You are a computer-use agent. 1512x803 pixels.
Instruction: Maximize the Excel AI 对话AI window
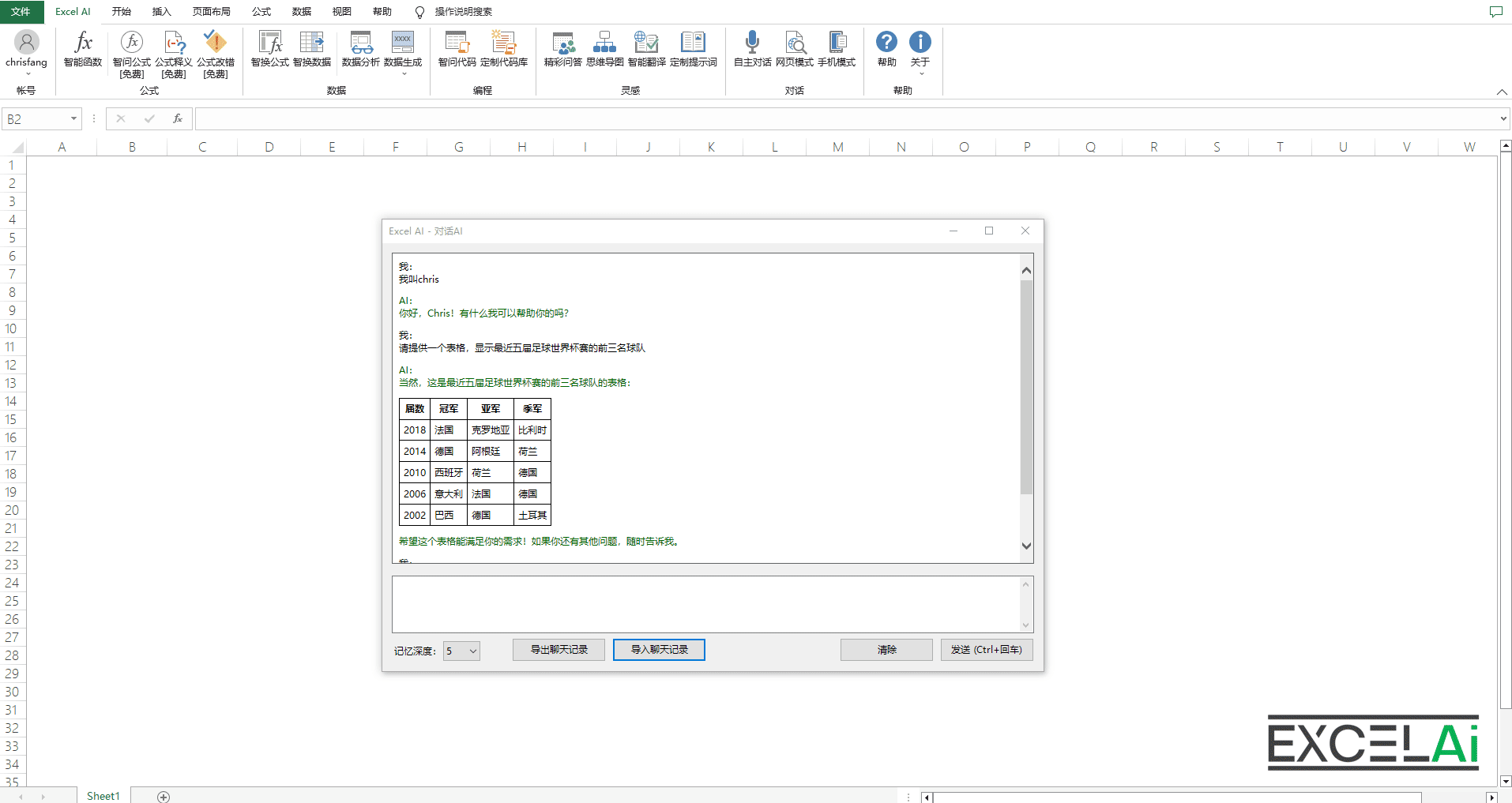click(x=989, y=231)
